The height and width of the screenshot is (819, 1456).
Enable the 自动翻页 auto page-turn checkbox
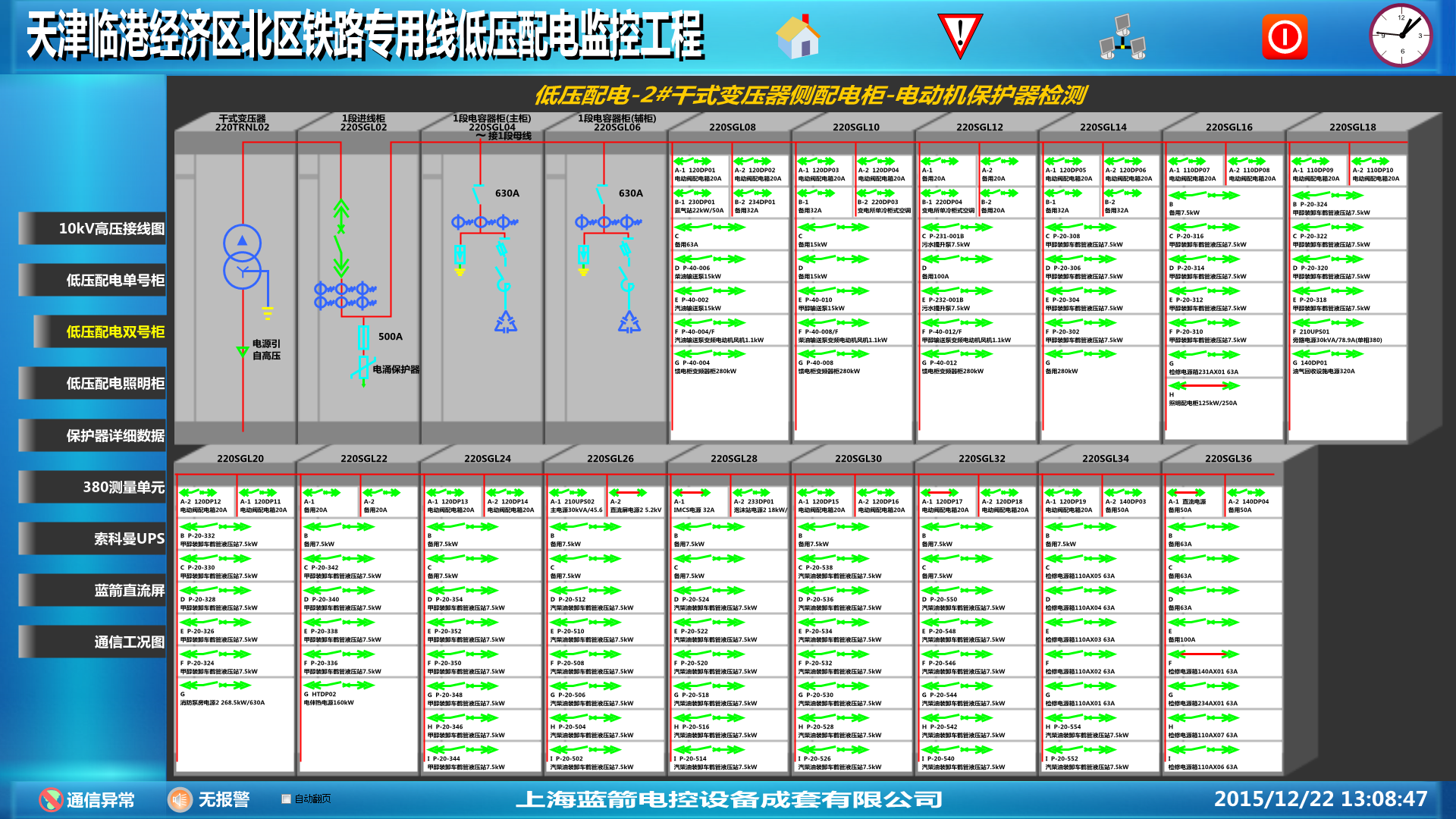click(x=287, y=799)
